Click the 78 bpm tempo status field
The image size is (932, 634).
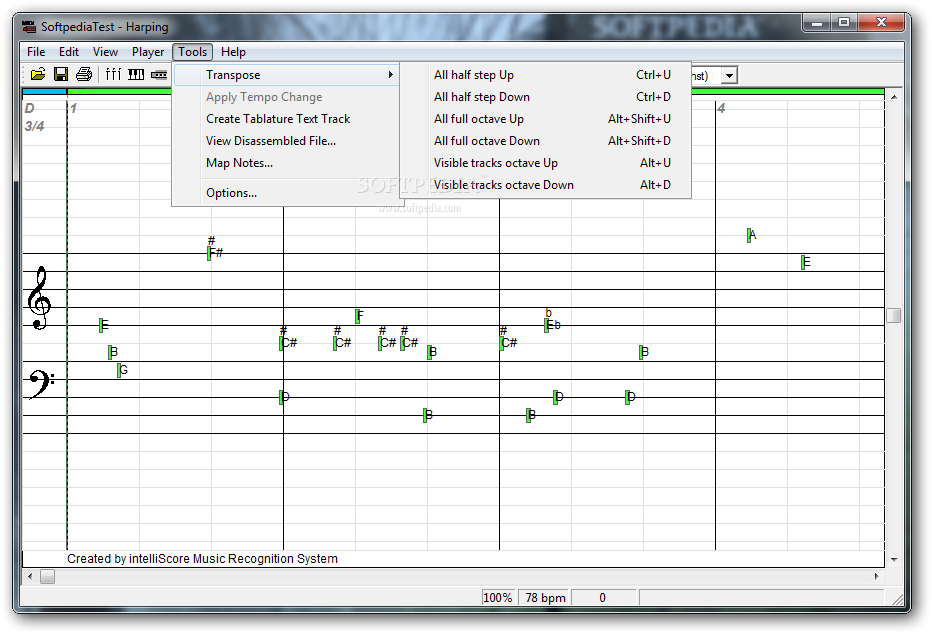pos(545,598)
